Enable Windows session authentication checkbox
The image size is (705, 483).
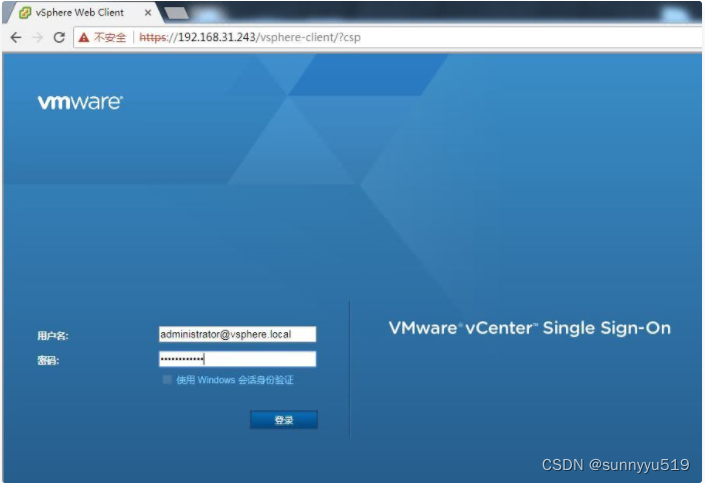(x=167, y=380)
